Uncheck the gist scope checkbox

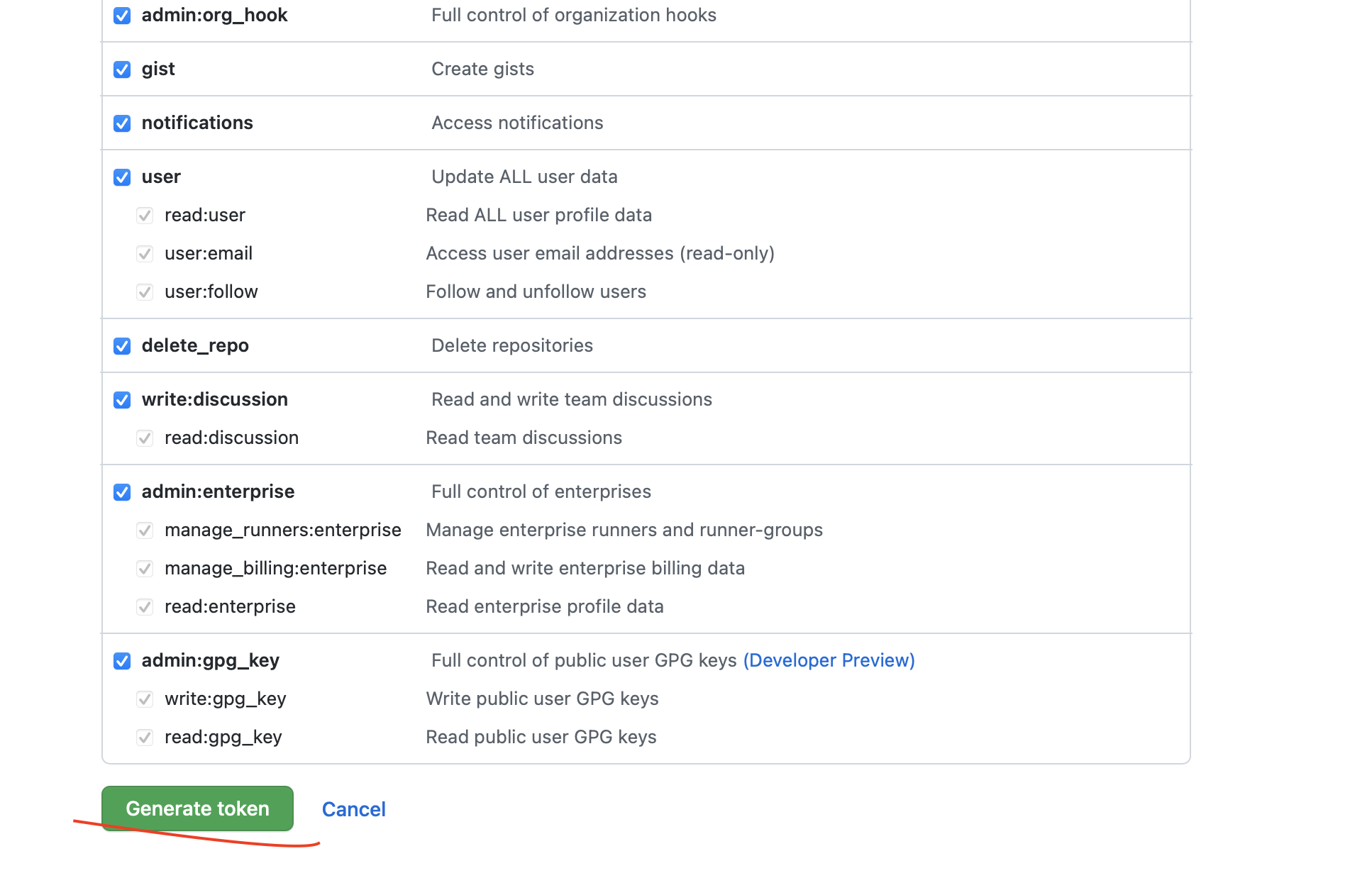[122, 70]
